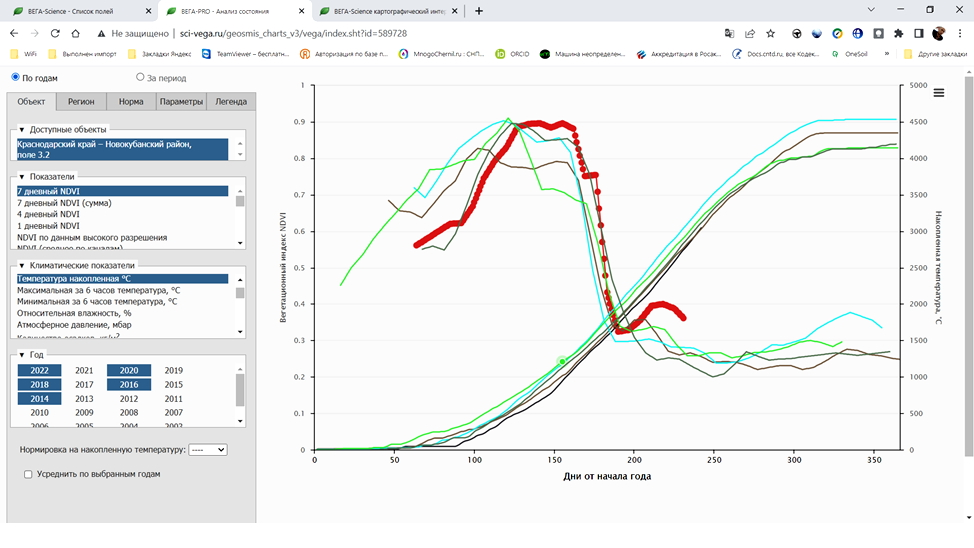Select year 2021
This screenshot has width=974, height=548.
(84, 370)
